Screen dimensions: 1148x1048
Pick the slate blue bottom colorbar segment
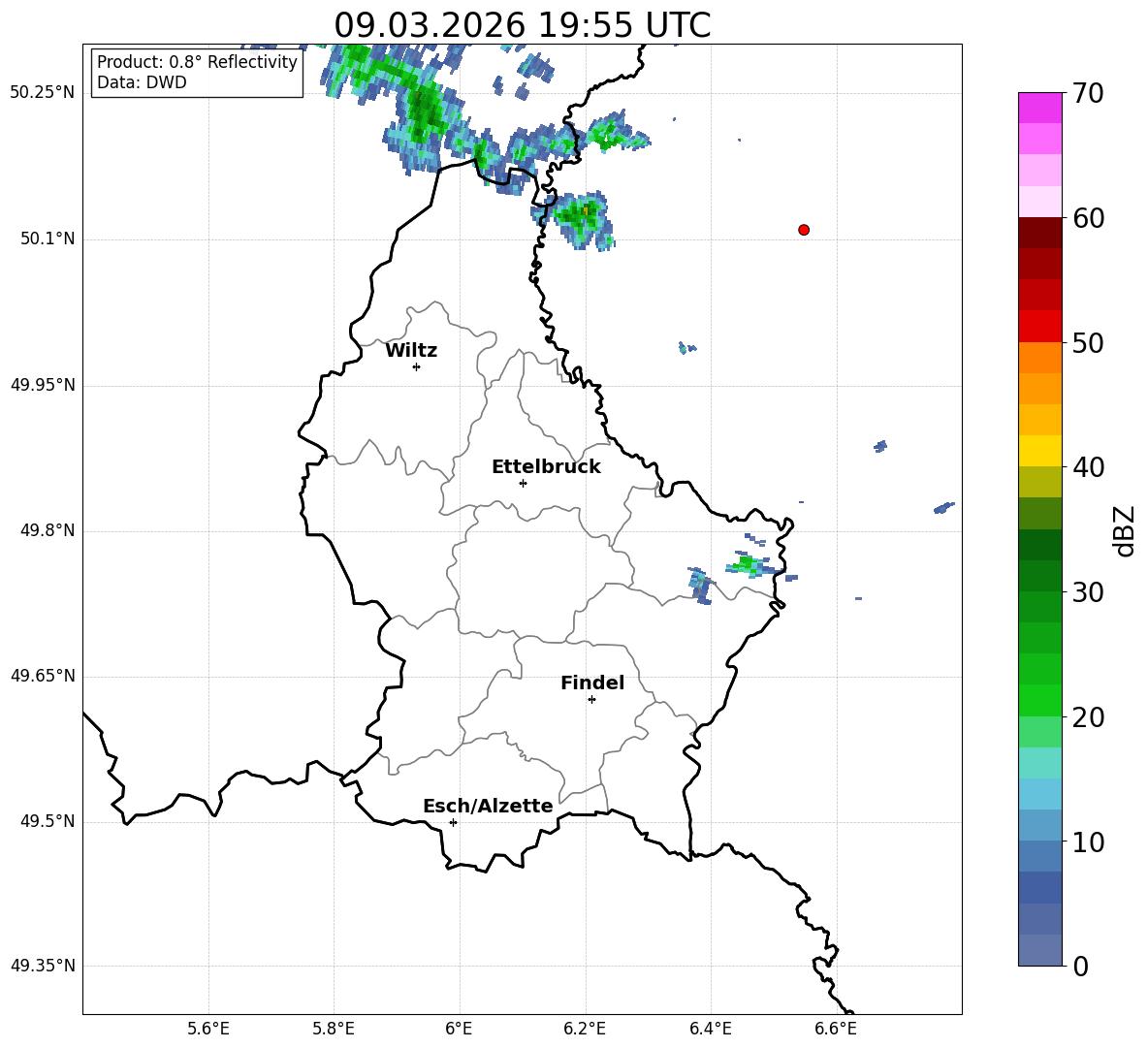click(x=1040, y=951)
